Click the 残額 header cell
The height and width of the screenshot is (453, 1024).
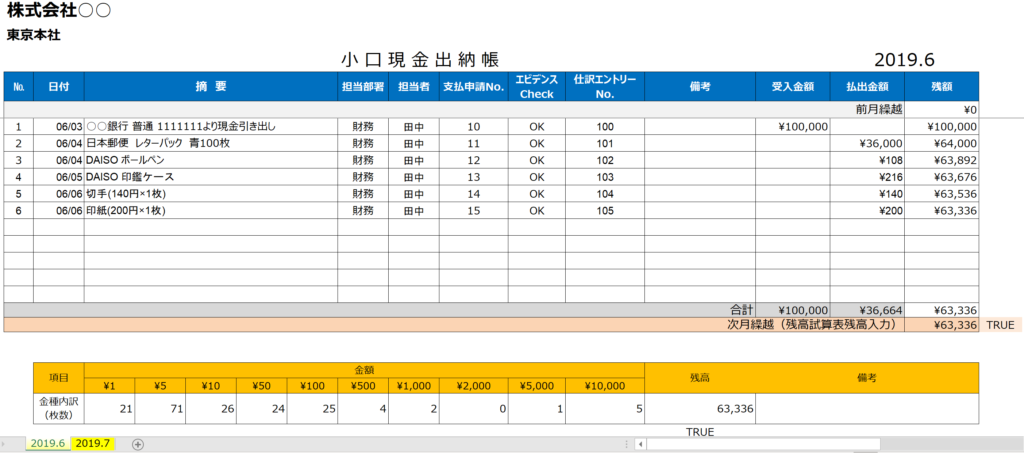point(941,87)
